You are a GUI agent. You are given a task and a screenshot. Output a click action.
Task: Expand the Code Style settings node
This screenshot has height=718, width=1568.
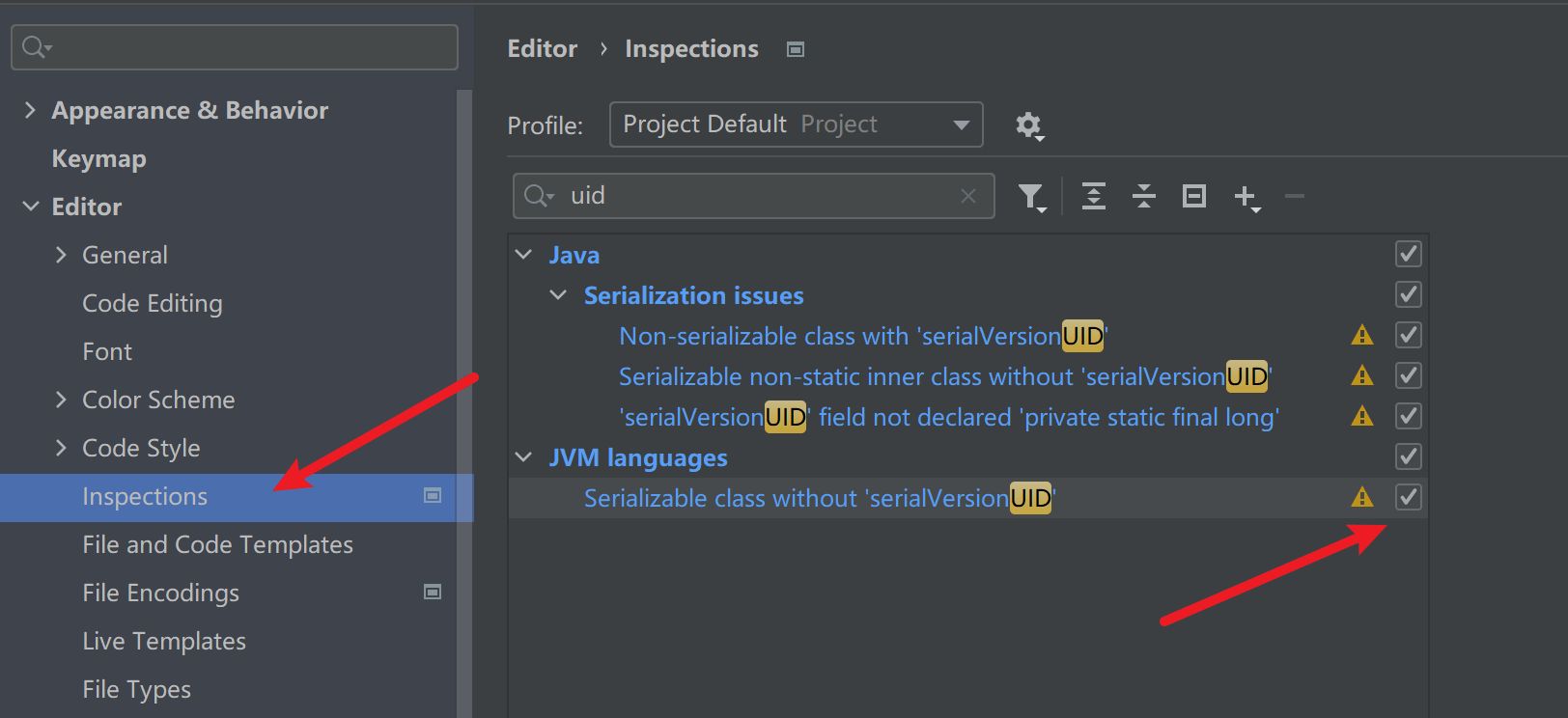pos(61,448)
